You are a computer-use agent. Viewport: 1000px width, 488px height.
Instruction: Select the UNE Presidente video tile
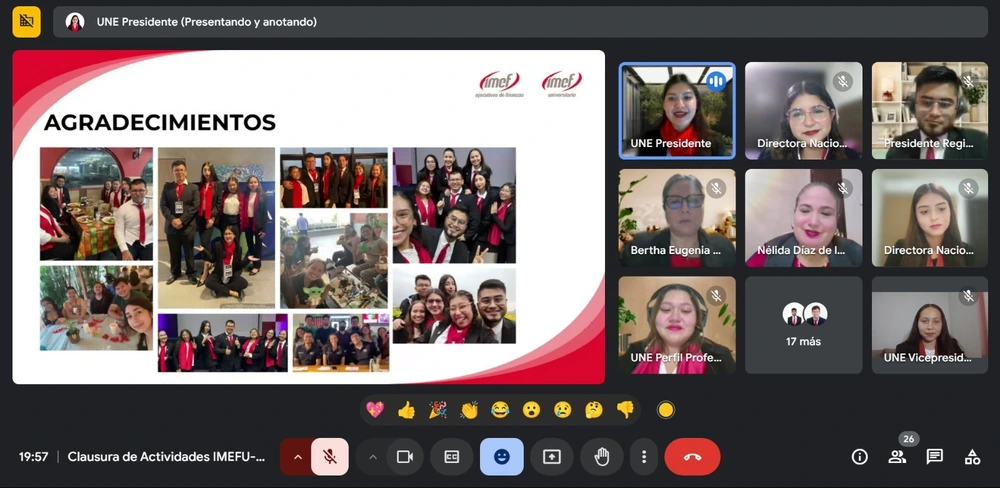click(x=677, y=110)
